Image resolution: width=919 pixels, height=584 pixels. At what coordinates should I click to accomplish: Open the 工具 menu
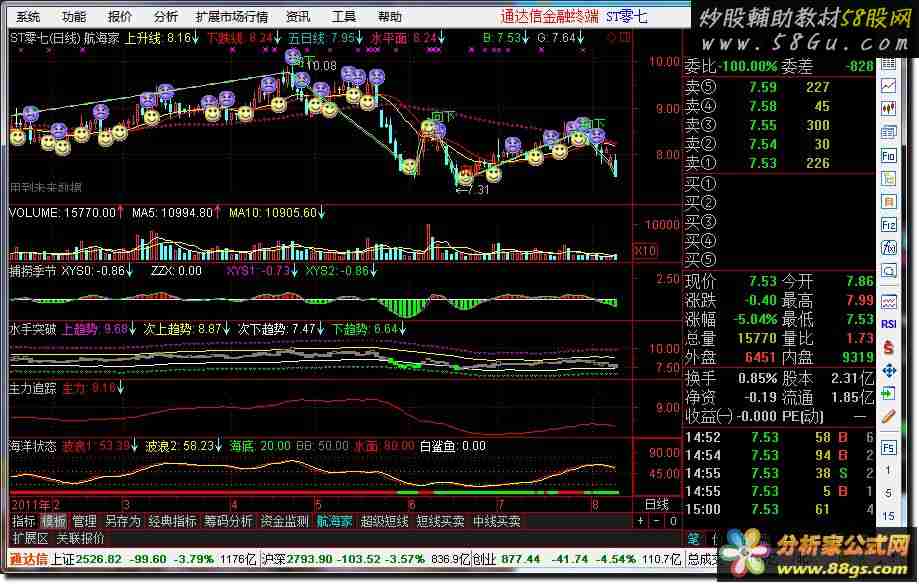[343, 16]
